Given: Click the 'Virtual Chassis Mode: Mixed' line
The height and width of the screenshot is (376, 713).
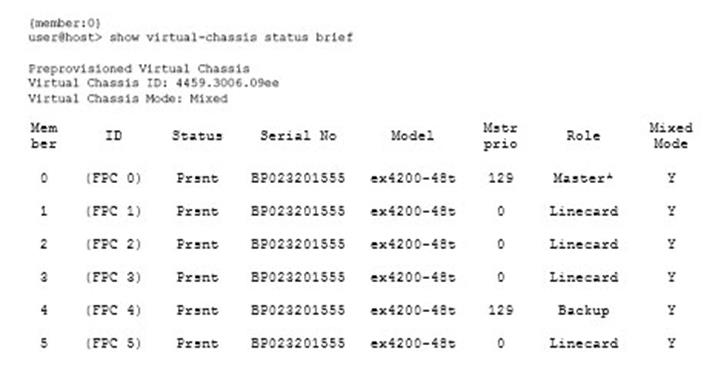Looking at the screenshot, I should coord(128,98).
